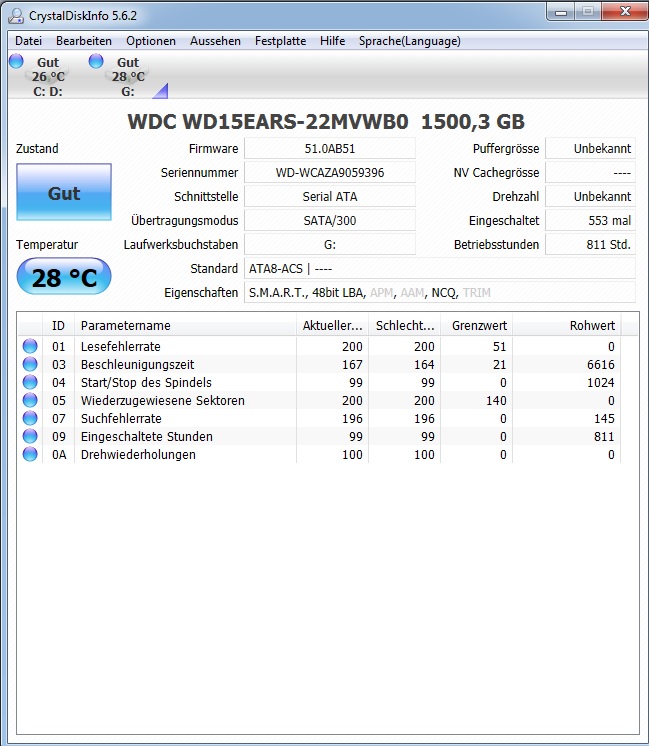
Task: Click the Eigenschaften field with S.M.A.R.T.
Action: [440, 293]
